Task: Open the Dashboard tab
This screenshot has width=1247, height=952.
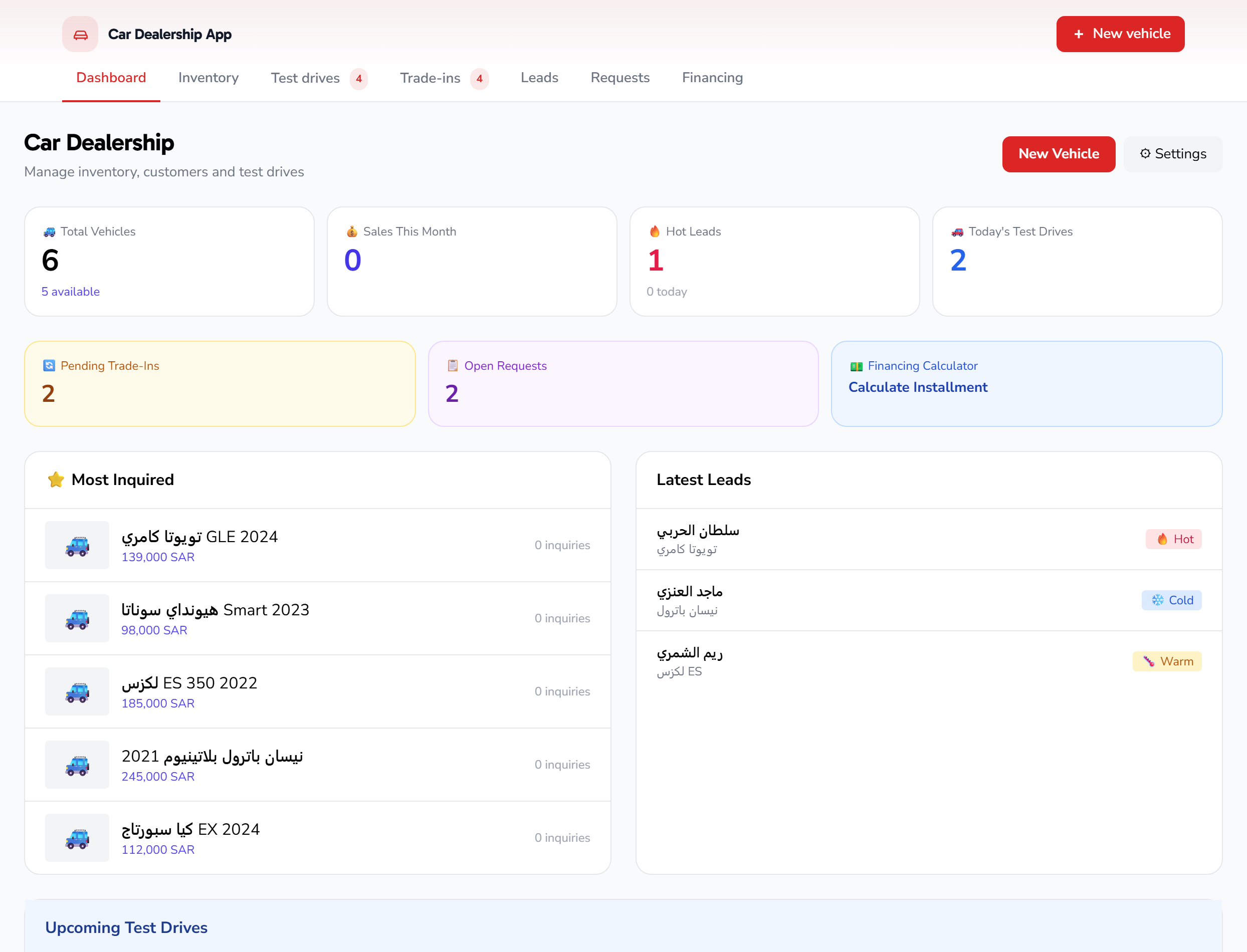Action: tap(111, 78)
